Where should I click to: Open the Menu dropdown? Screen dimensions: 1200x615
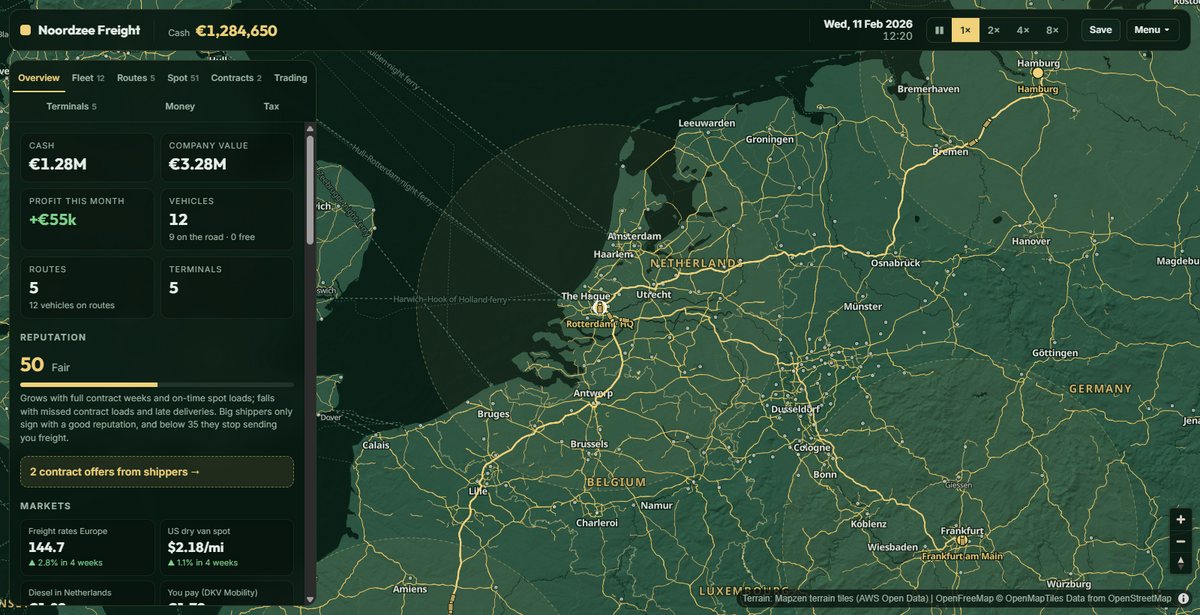tap(1152, 30)
